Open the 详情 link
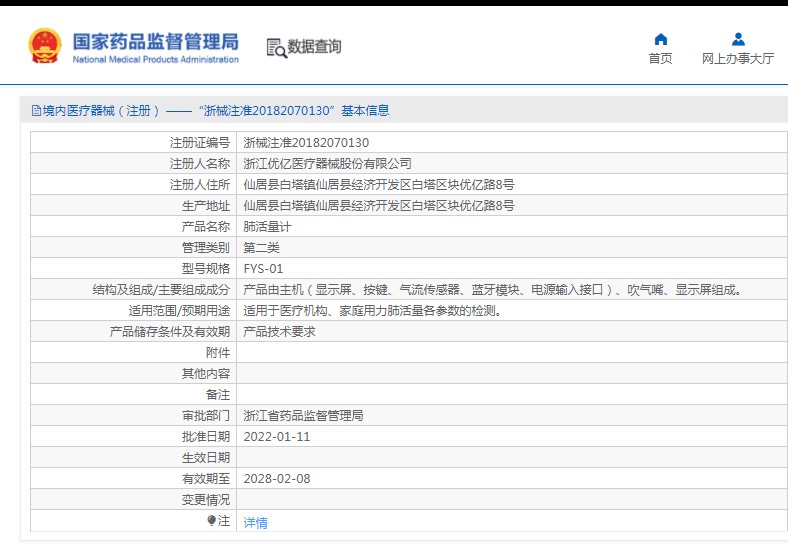The width and height of the screenshot is (788, 547). tap(255, 523)
